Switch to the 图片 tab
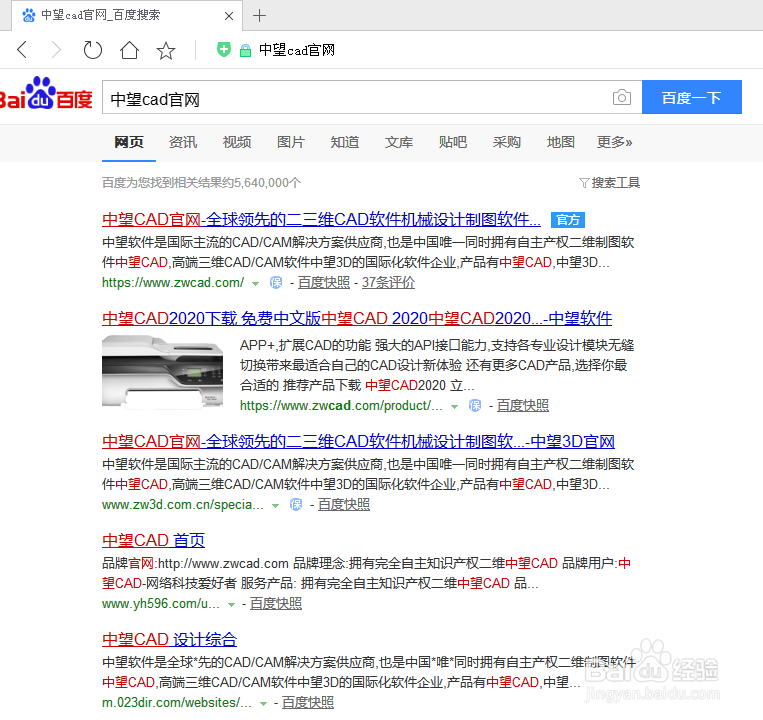The image size is (763, 720). [x=291, y=142]
